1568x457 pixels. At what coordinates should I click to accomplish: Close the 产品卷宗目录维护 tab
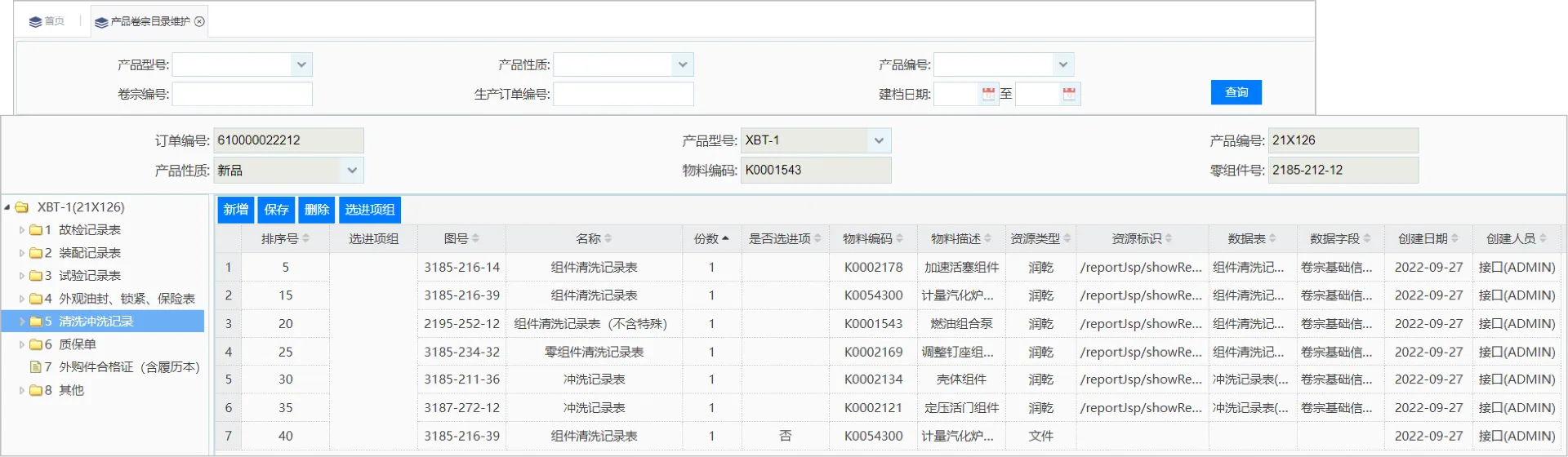coord(199,21)
